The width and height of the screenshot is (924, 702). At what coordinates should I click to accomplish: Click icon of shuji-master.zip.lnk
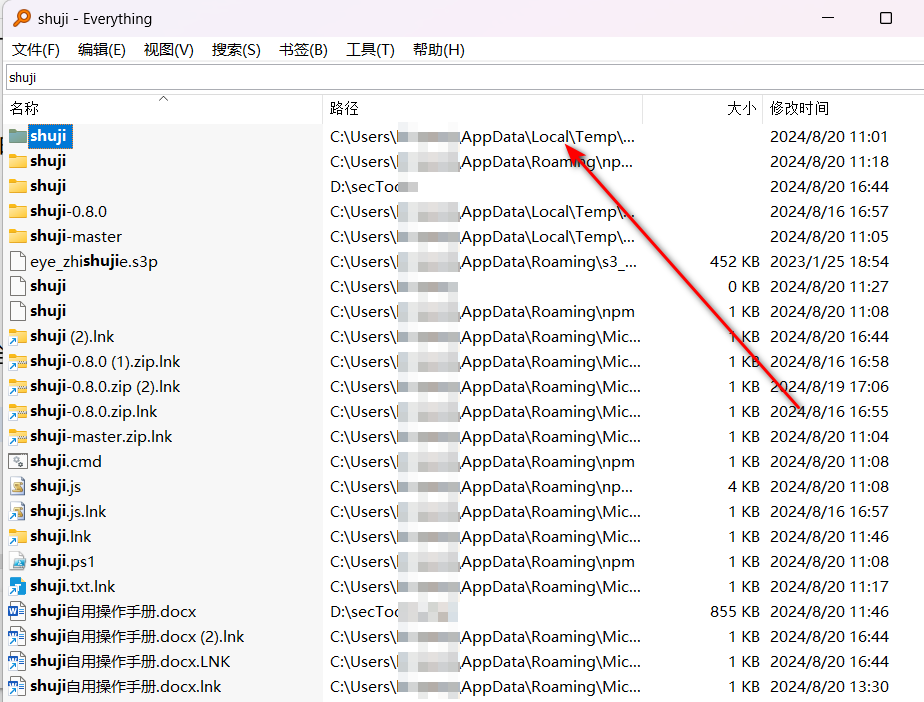(18, 437)
